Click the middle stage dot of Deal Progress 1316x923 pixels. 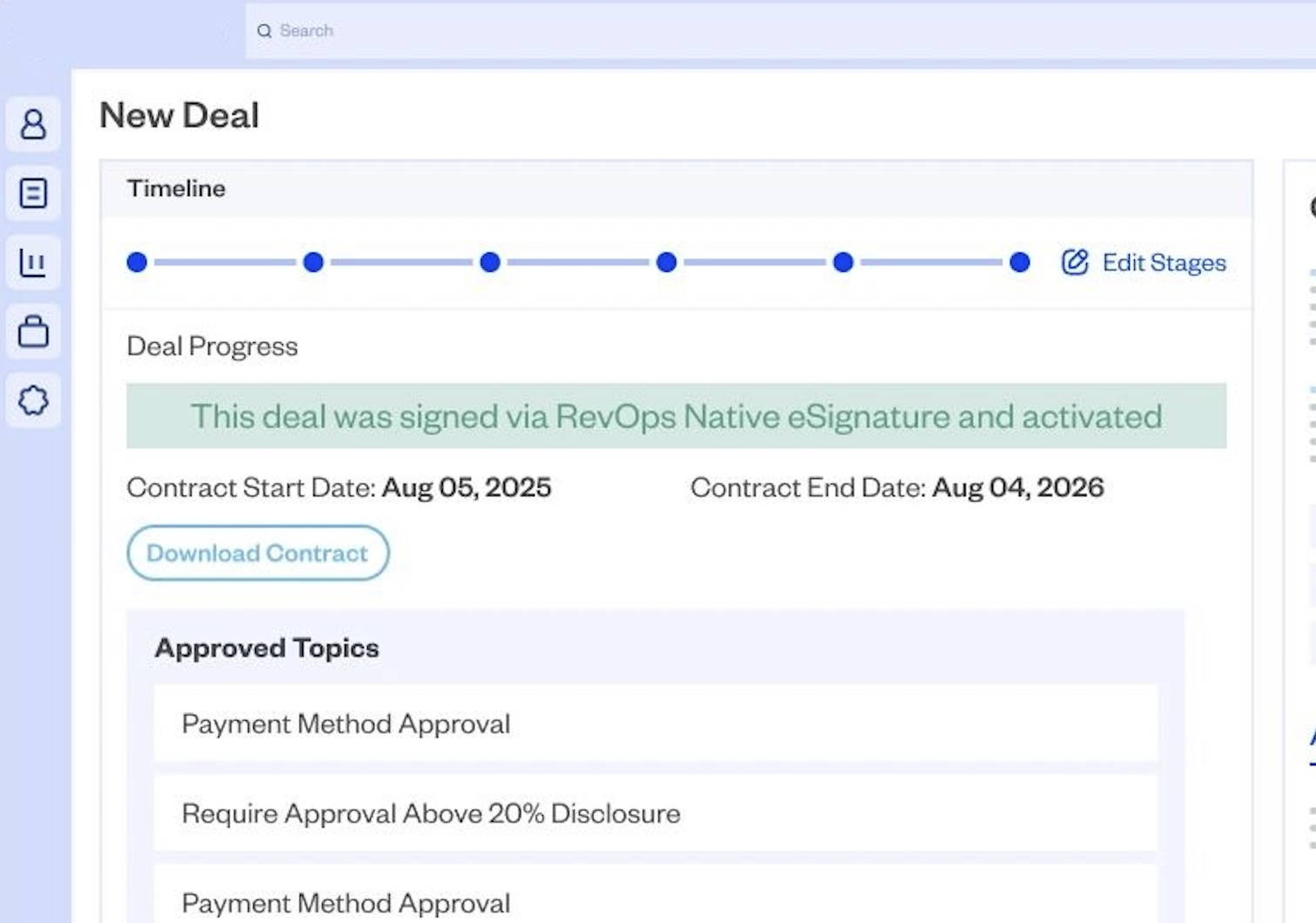(490, 262)
